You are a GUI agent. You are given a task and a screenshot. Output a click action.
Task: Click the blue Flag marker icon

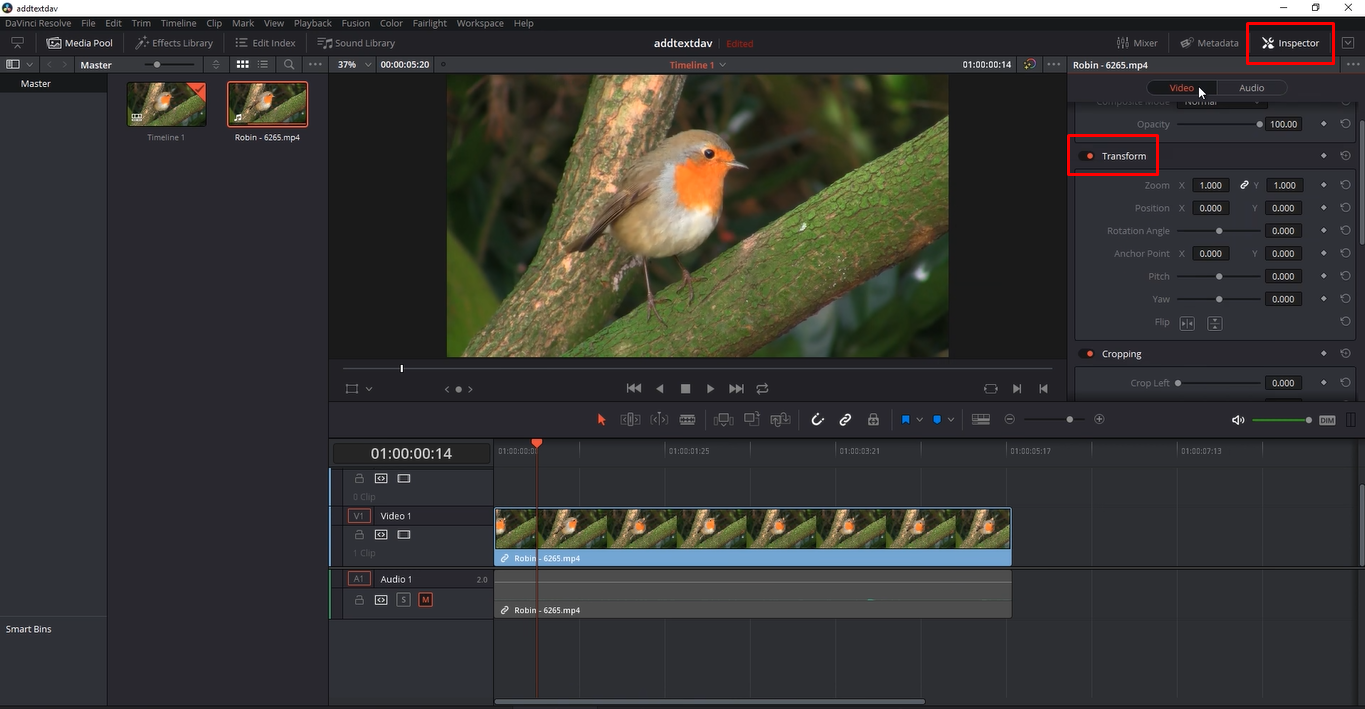coord(906,419)
